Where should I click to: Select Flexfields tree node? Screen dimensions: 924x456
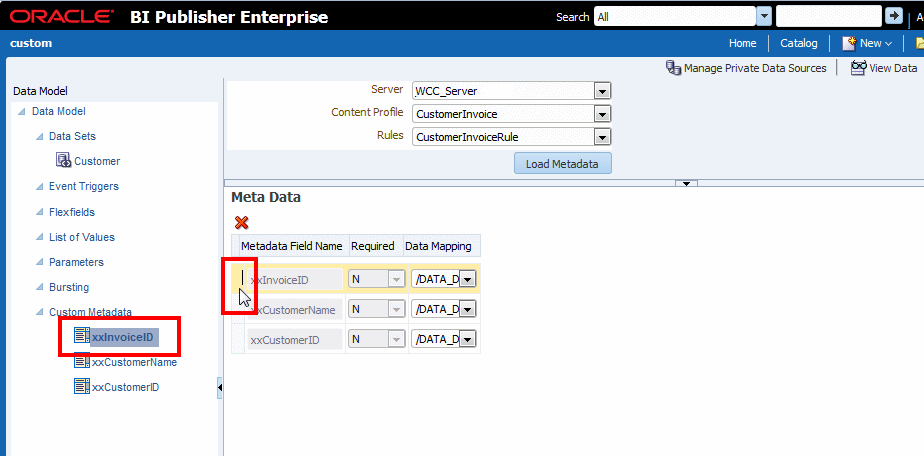tap(72, 212)
